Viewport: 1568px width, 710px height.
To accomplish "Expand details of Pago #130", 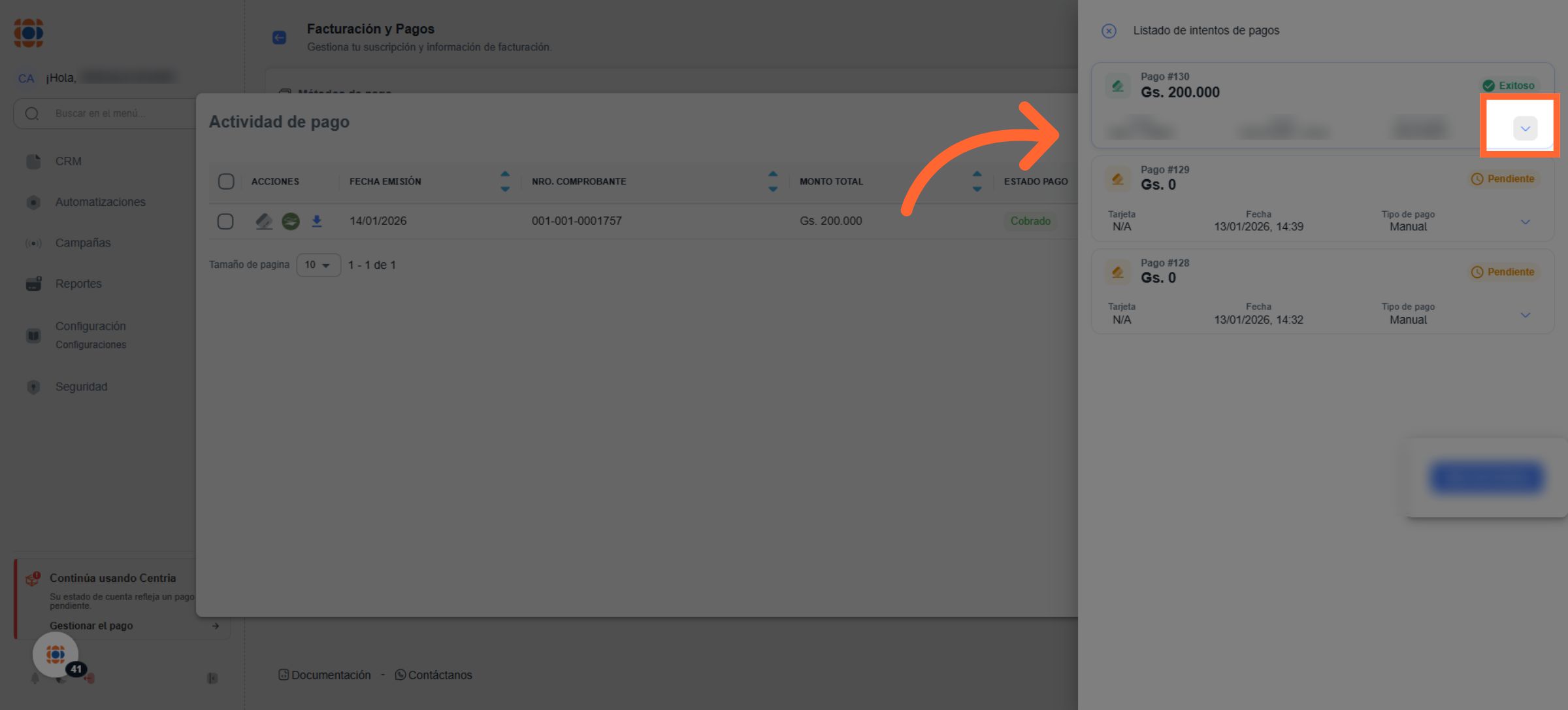I will 1525,128.
